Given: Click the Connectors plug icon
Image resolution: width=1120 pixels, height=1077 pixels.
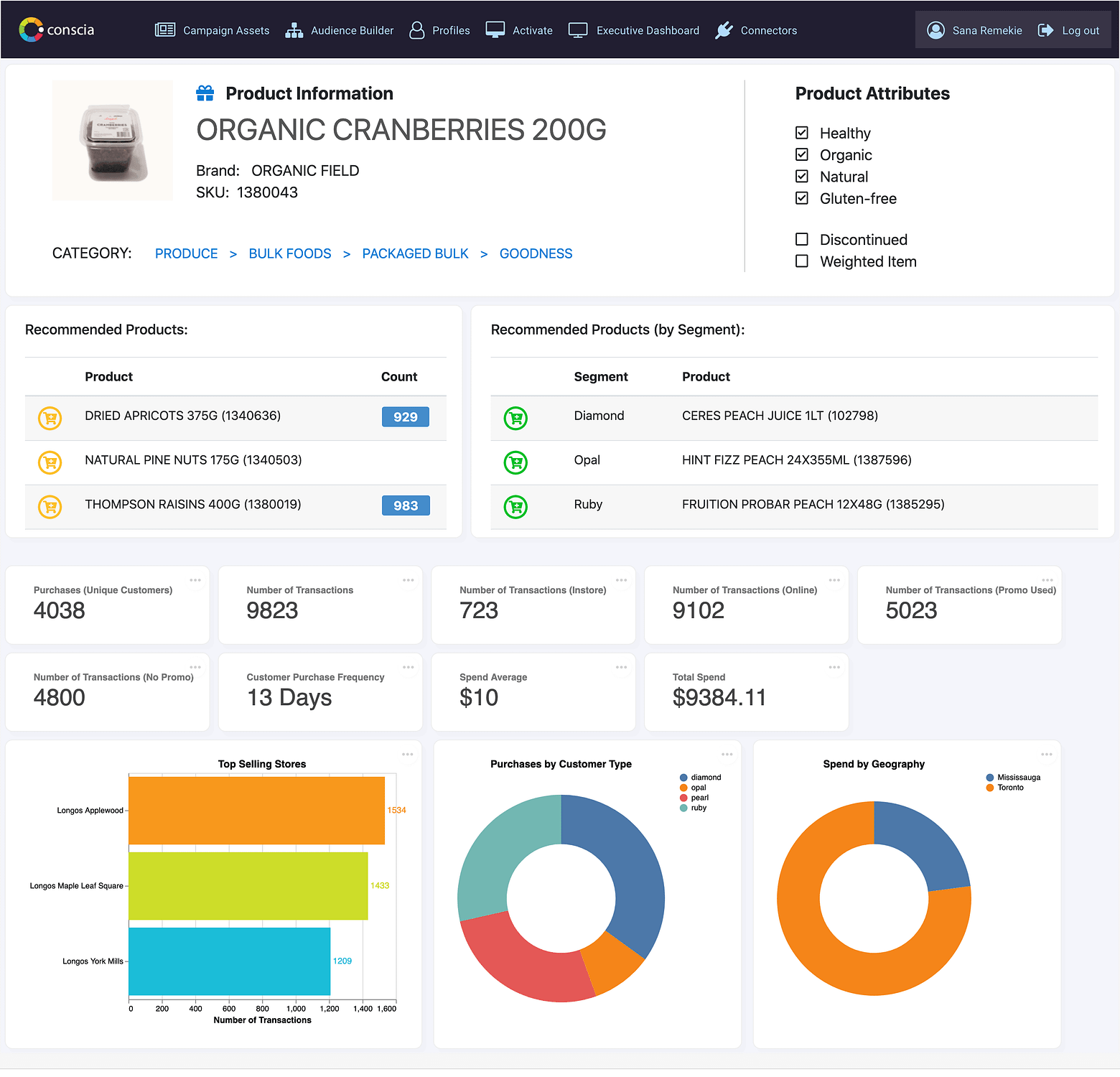Looking at the screenshot, I should pyautogui.click(x=724, y=30).
